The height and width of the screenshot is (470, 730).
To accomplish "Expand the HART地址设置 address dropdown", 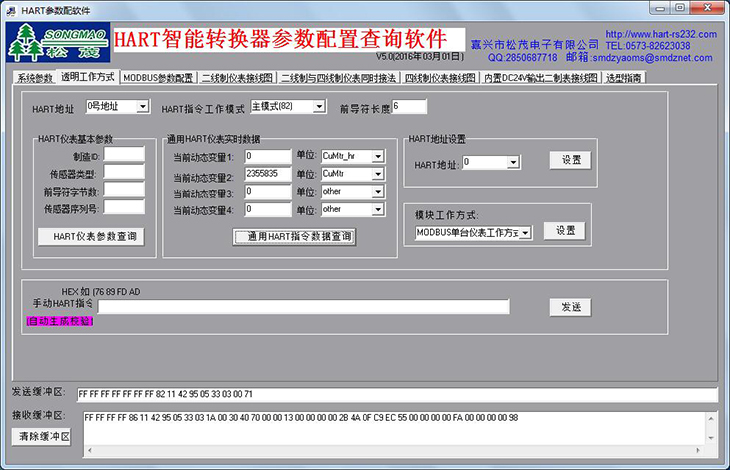I will click(x=513, y=162).
